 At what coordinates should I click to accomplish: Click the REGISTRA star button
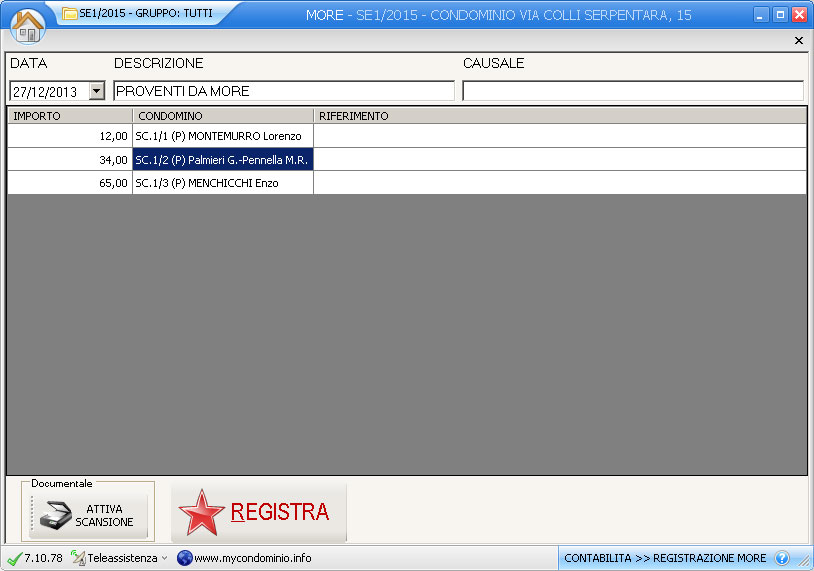259,513
